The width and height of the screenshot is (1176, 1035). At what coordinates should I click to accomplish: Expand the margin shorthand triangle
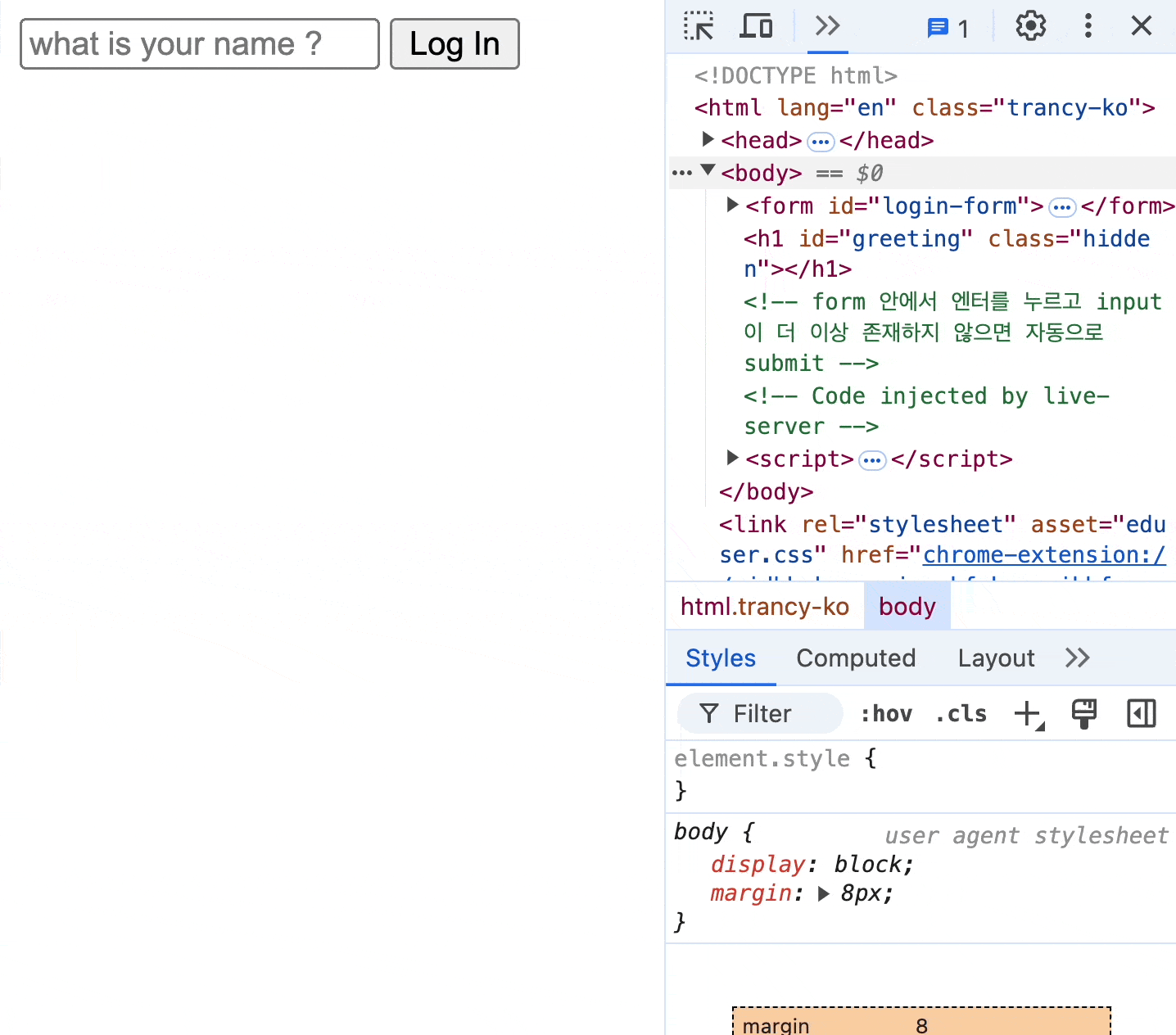(824, 893)
